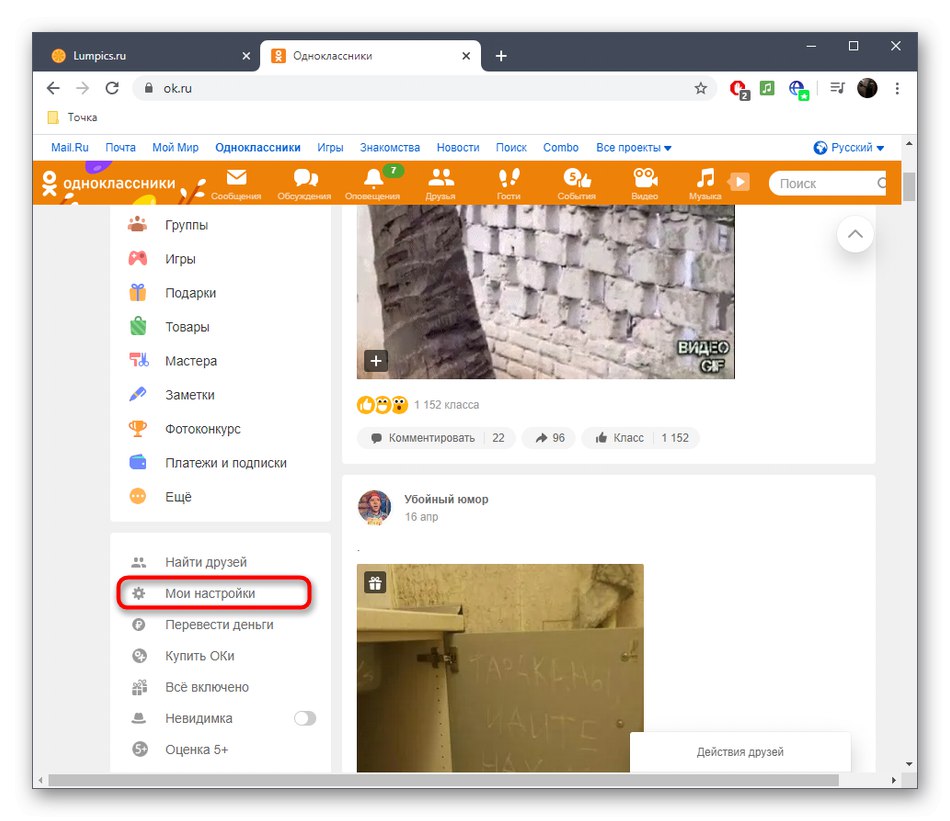This screenshot has width=950, height=821.
Task: Expand the Все проекты dropdown
Action: click(633, 147)
